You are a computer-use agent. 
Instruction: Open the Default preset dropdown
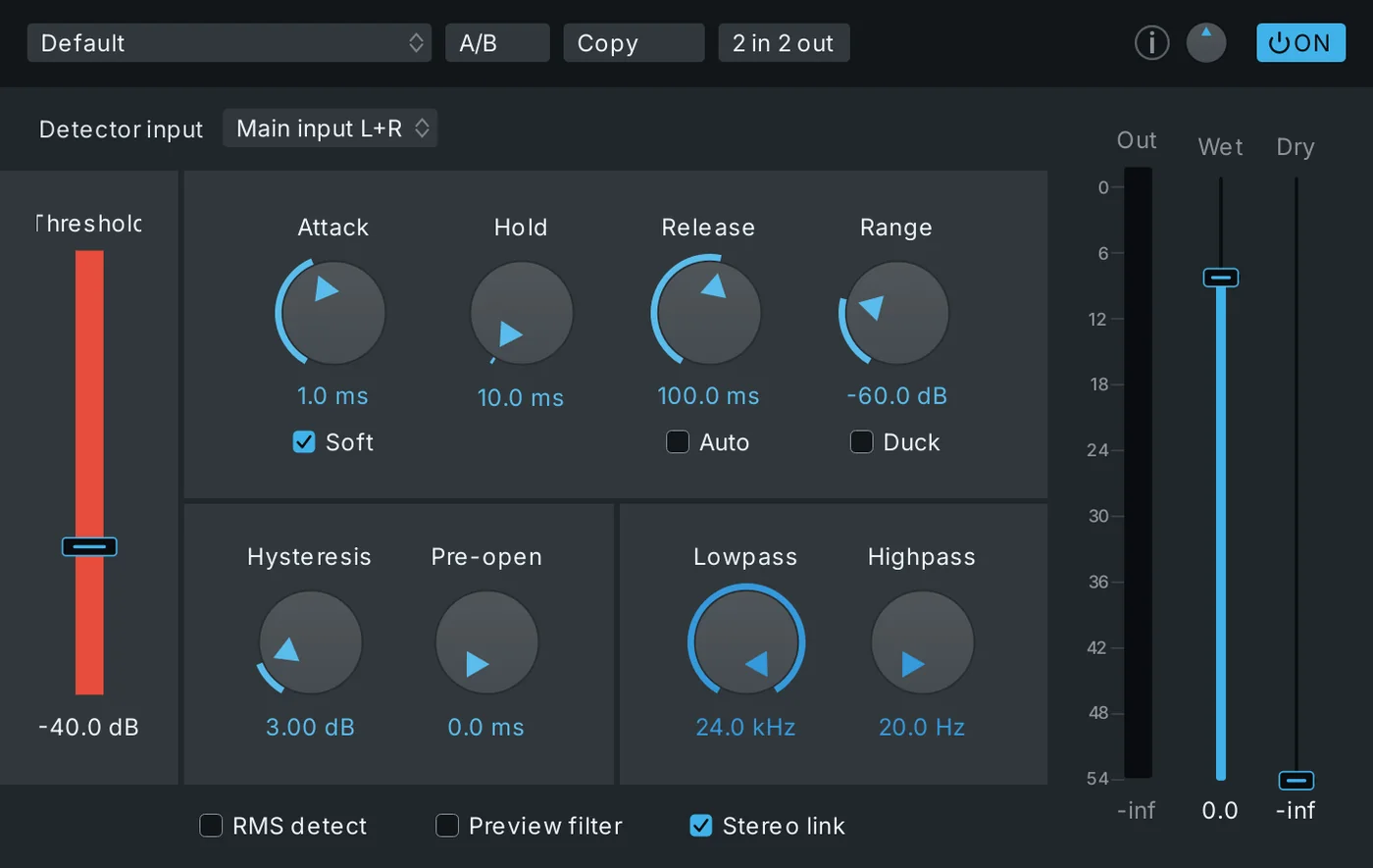tap(229, 43)
